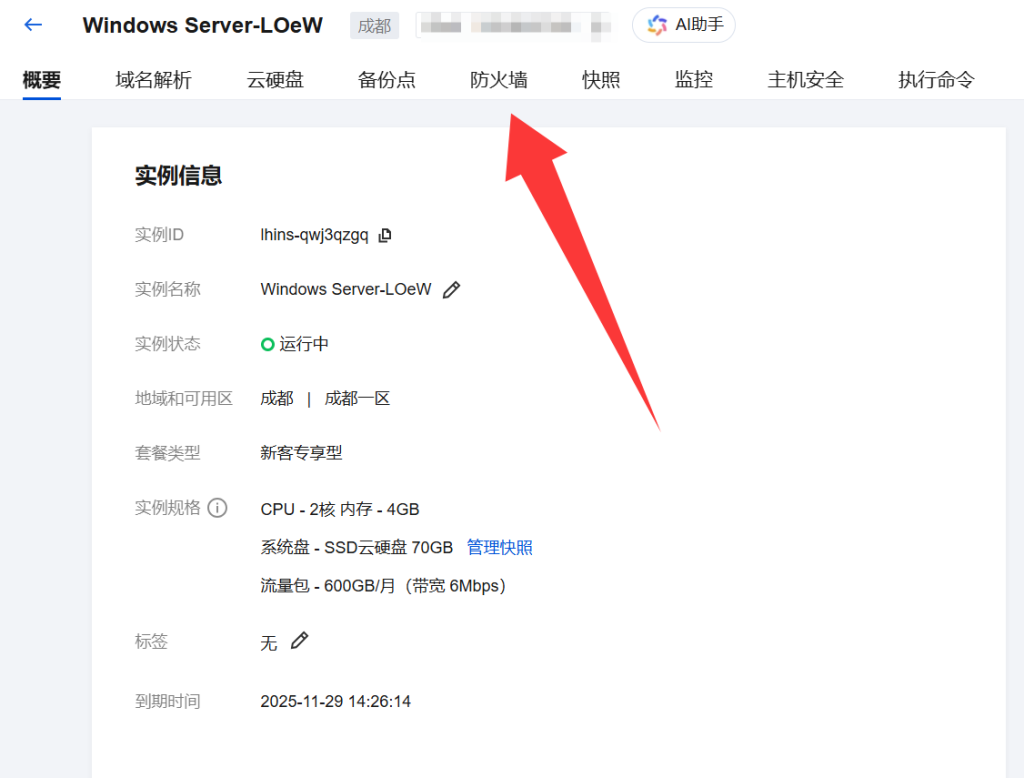View the 主机安全 tab
1024x778 pixels.
pos(805,80)
